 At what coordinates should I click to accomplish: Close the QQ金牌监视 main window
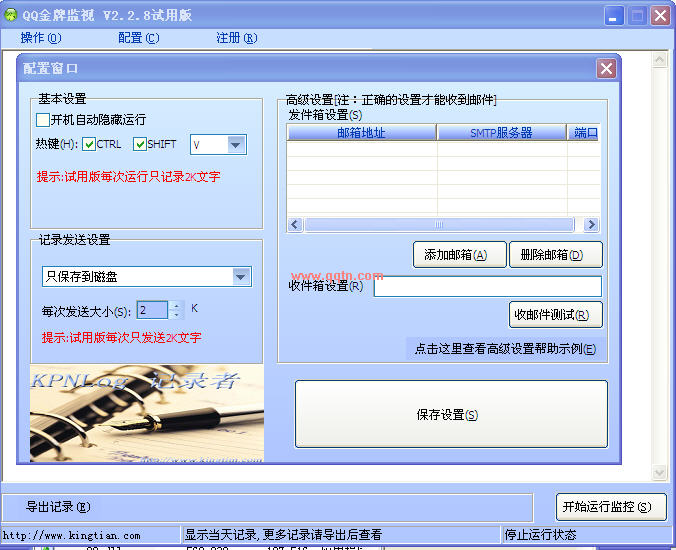[660, 16]
